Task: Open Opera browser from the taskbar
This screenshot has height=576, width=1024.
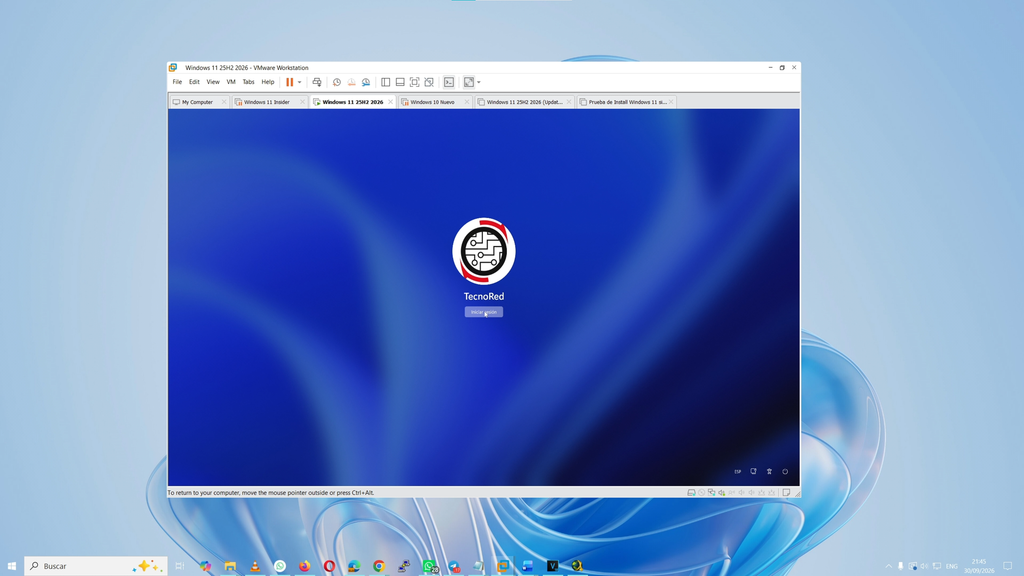Action: tap(329, 566)
